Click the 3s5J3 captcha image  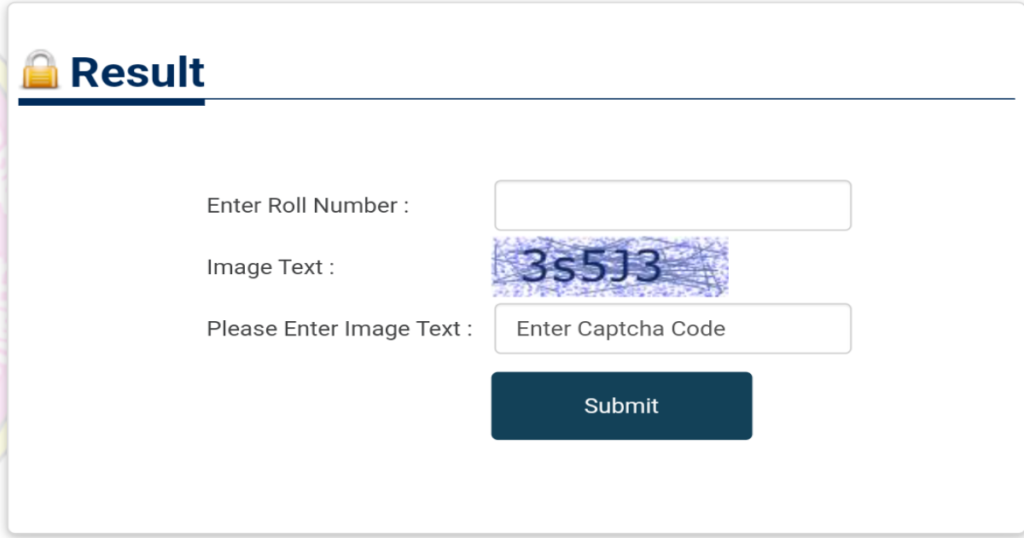coord(610,267)
